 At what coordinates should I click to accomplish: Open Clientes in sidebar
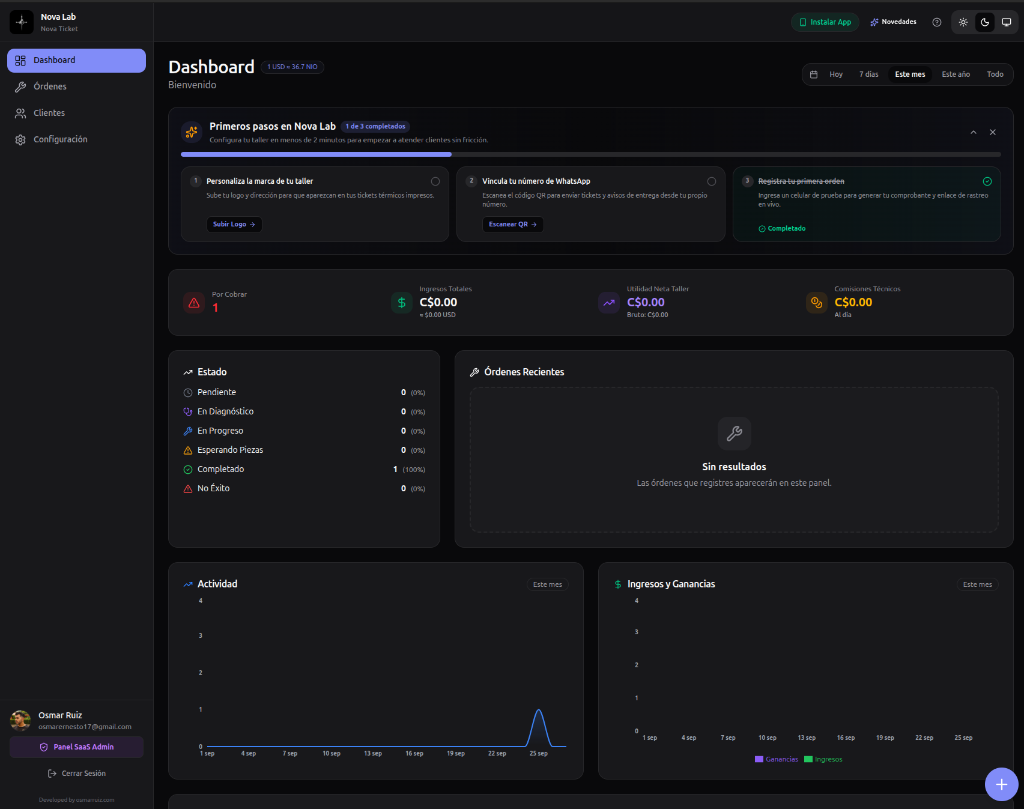click(76, 113)
